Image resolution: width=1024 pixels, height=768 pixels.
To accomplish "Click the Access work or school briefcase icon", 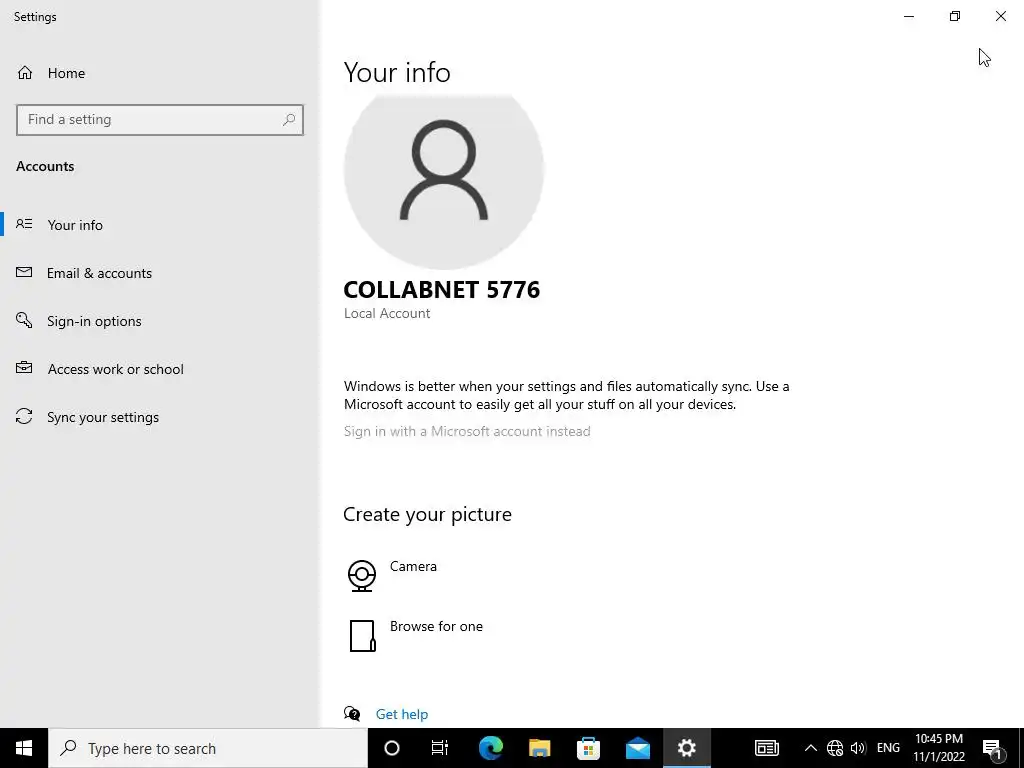I will pos(24,368).
